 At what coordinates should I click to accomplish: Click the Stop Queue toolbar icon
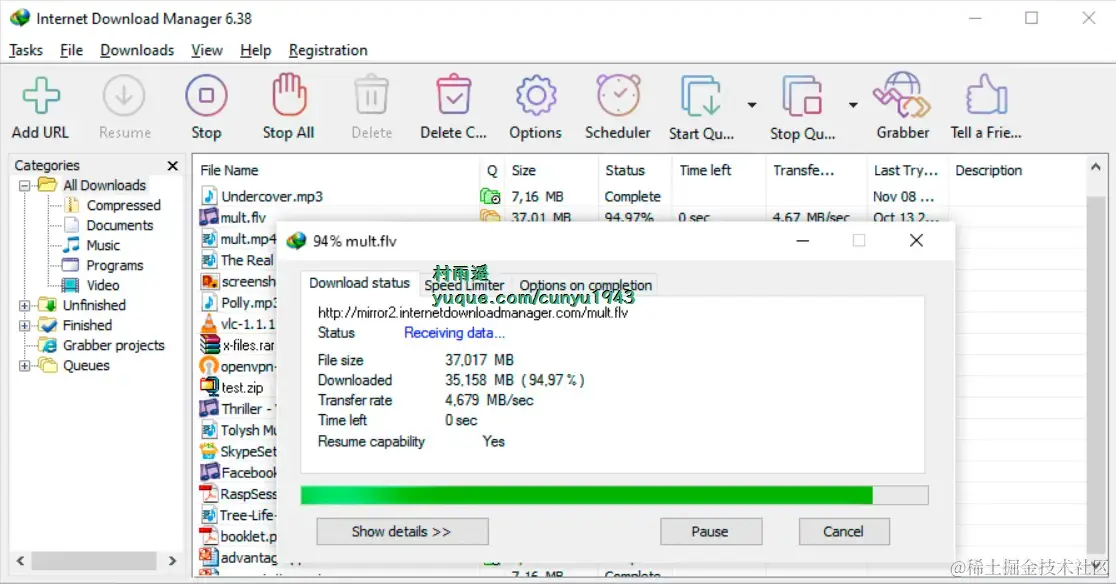tap(803, 96)
